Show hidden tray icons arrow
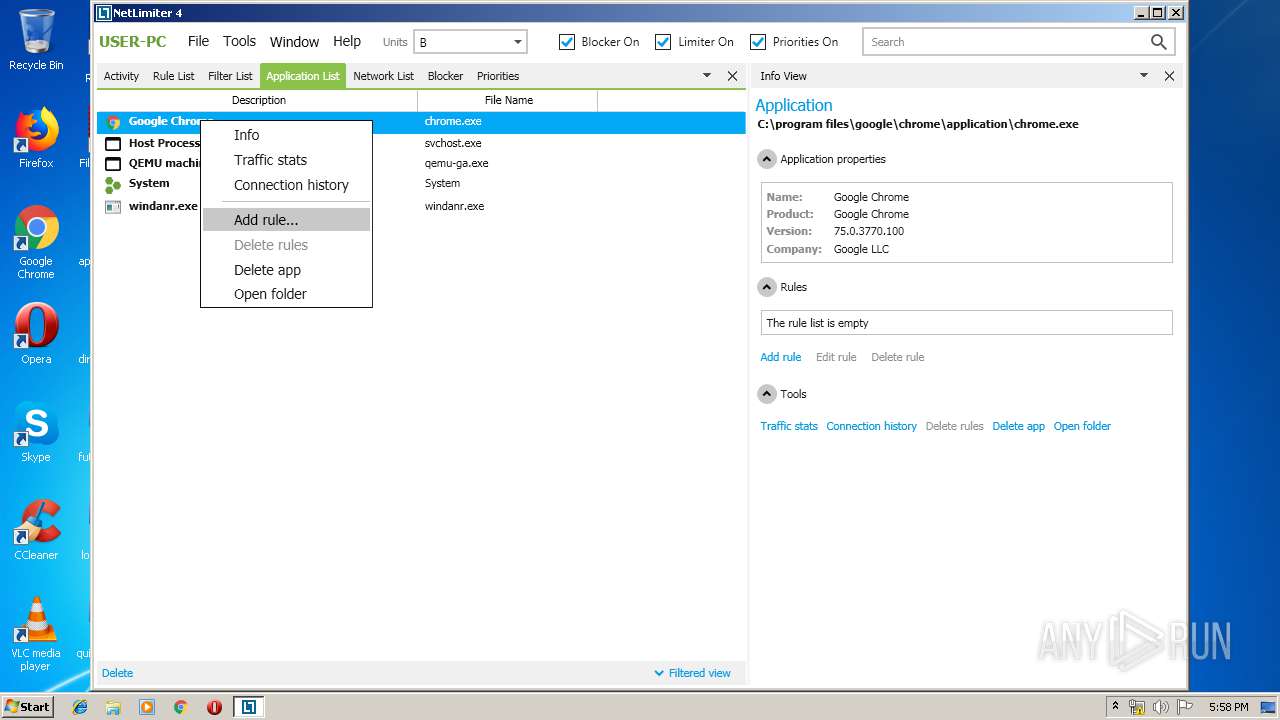Image resolution: width=1280 pixels, height=720 pixels. click(x=1115, y=707)
